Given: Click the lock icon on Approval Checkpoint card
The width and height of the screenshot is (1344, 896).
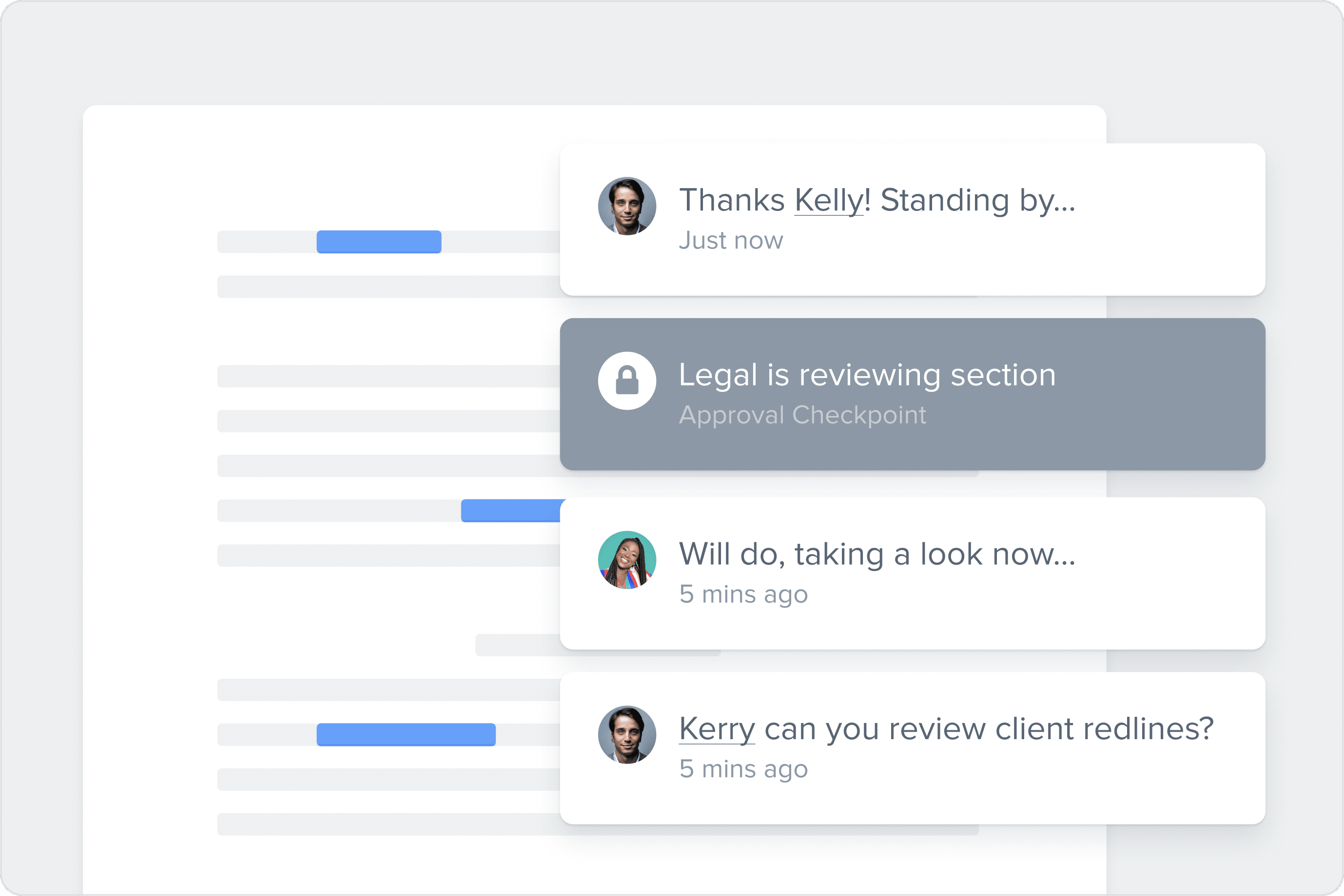Looking at the screenshot, I should coord(626,381).
